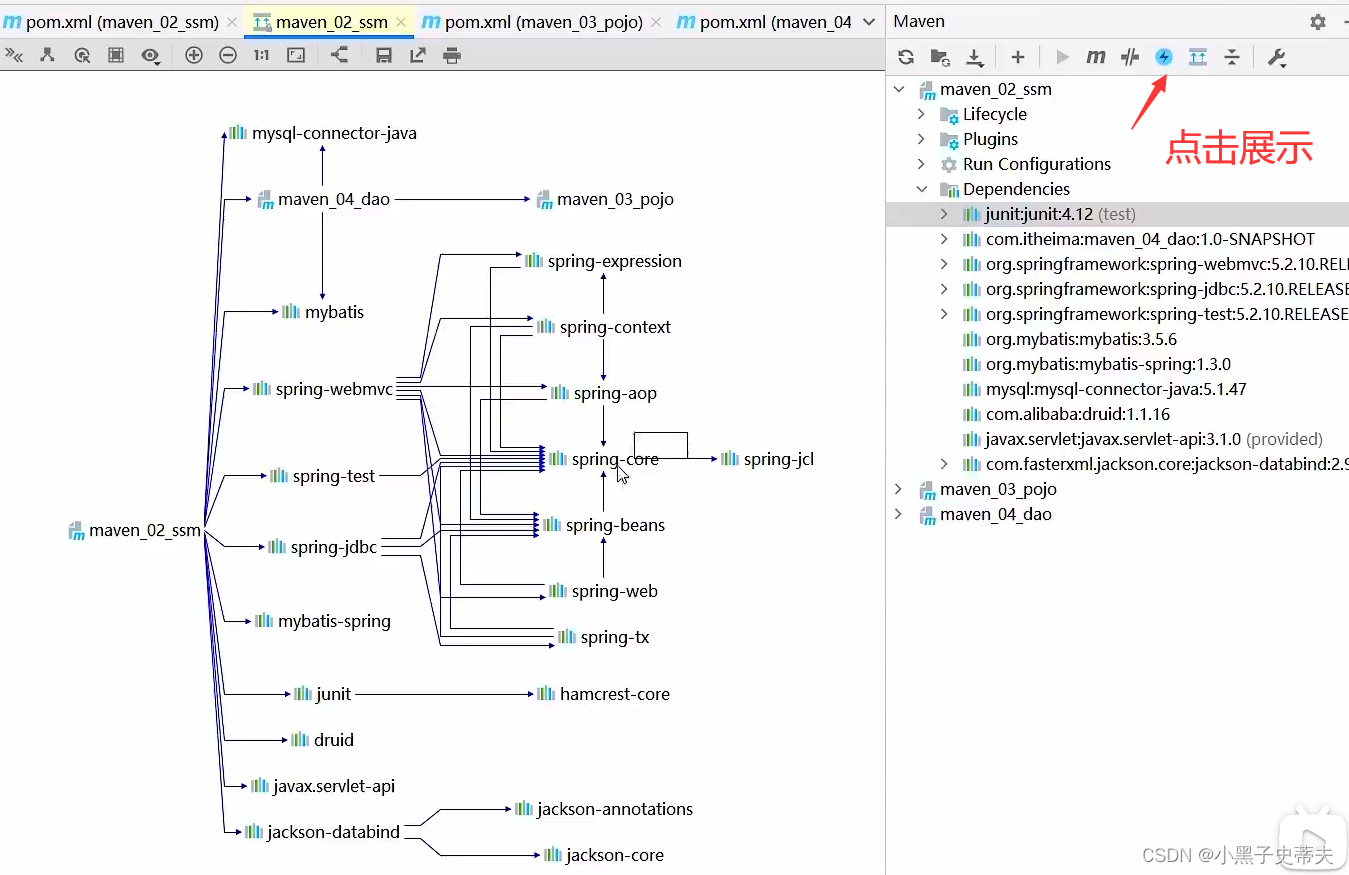Click the circular cursor-selection diagram icon

click(82, 56)
